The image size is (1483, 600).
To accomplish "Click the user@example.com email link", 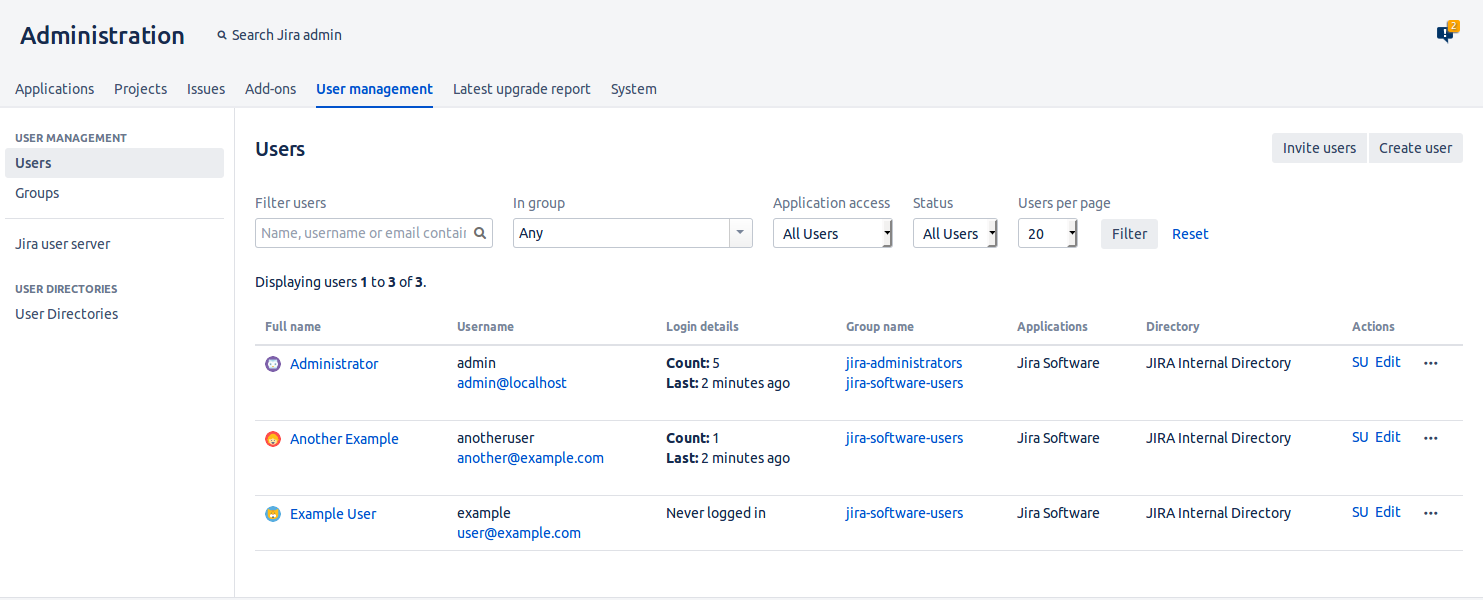I will click(x=519, y=533).
